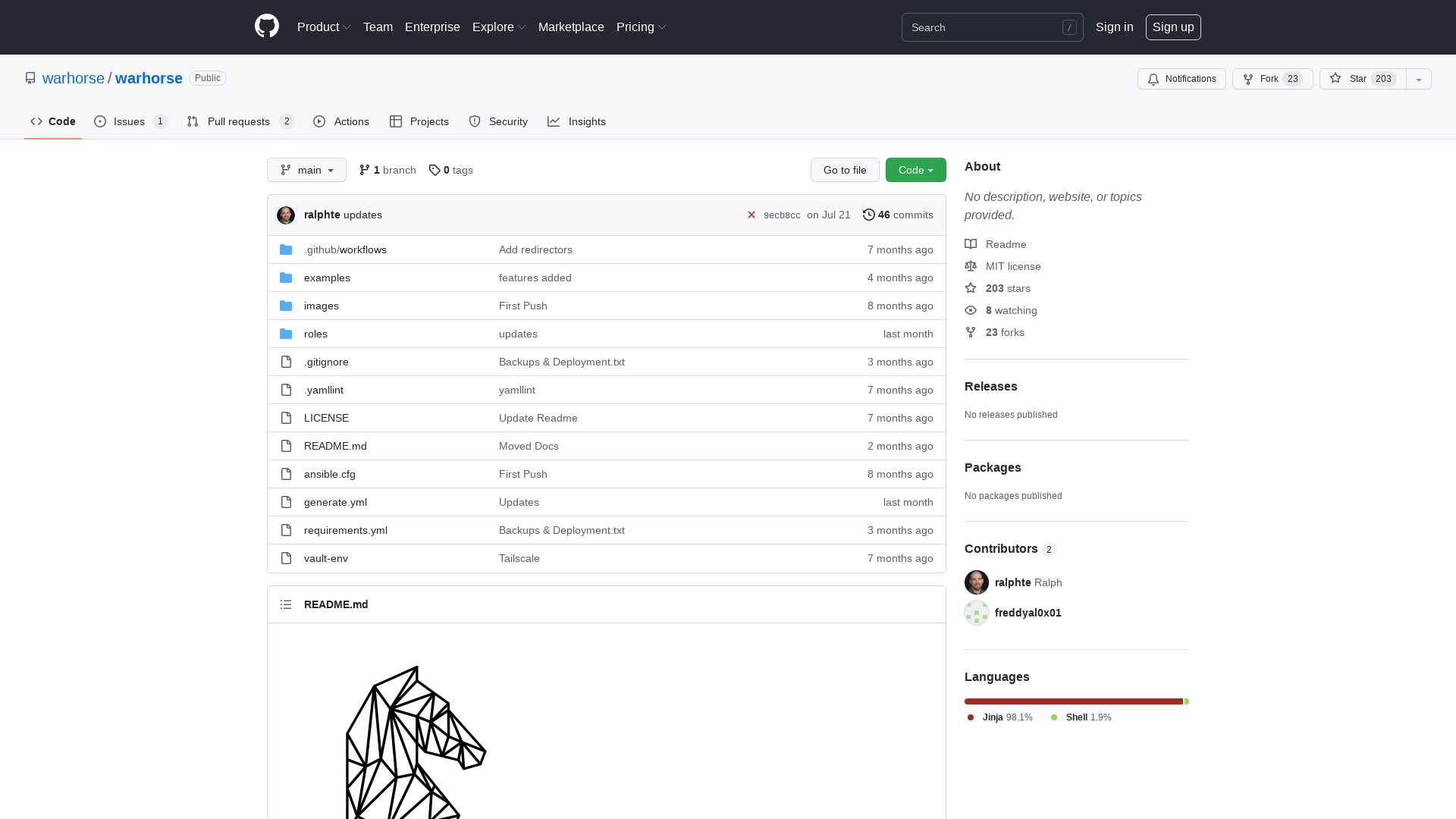Open ralphte avatar in commit header
This screenshot has width=1456, height=819.
(x=286, y=215)
